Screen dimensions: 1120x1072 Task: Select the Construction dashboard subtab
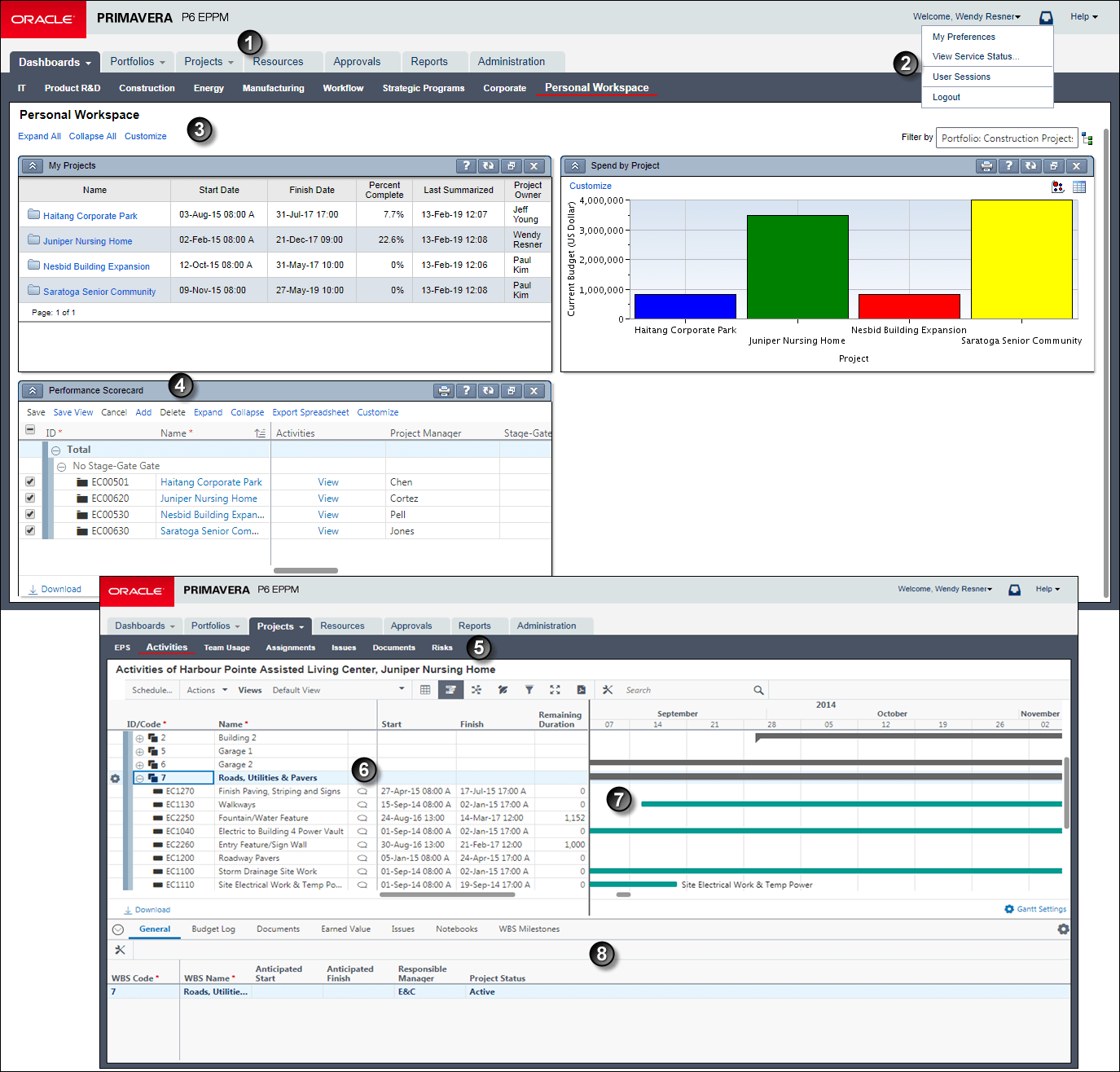(x=147, y=88)
